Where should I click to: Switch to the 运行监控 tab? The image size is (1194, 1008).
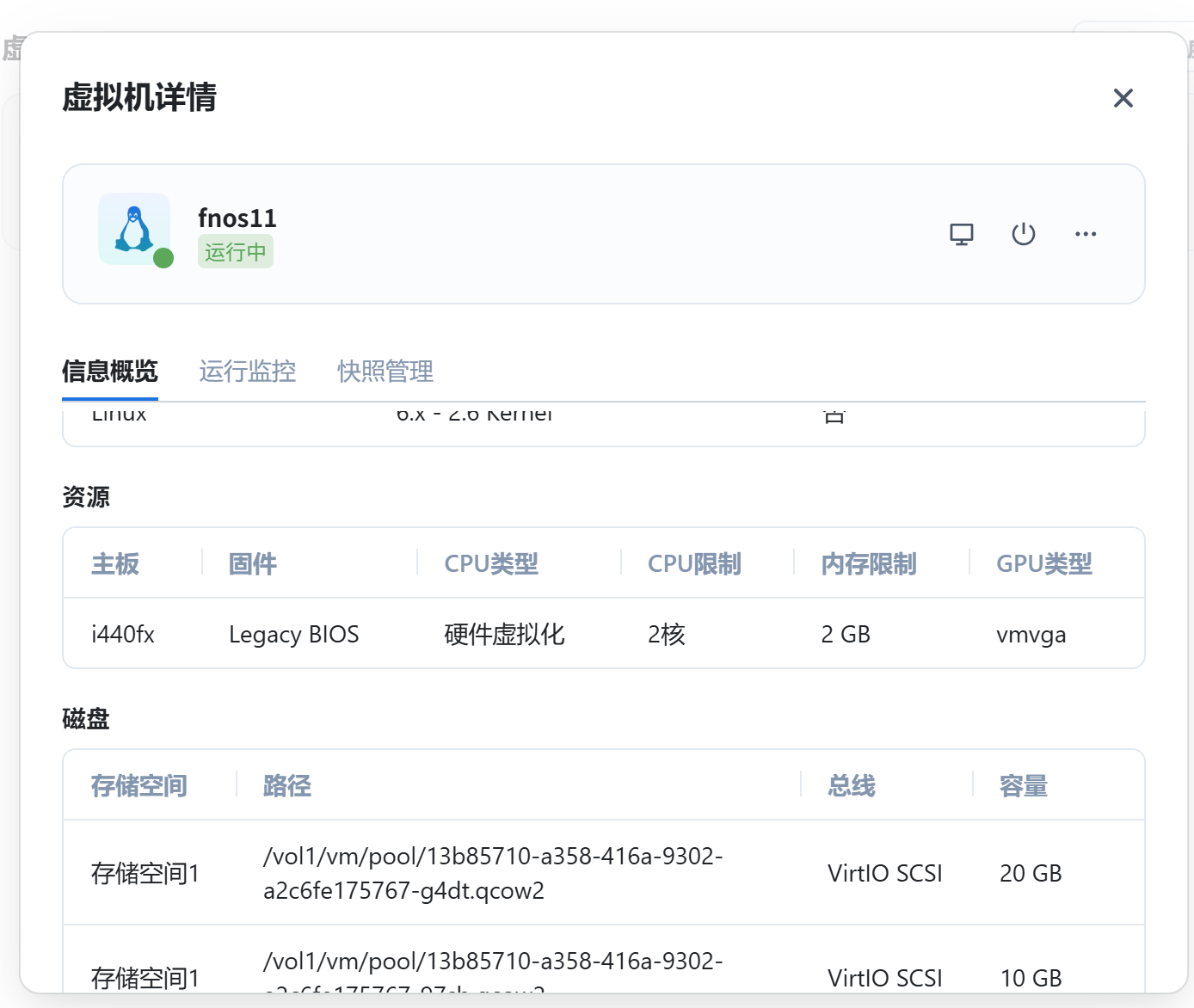pos(247,372)
